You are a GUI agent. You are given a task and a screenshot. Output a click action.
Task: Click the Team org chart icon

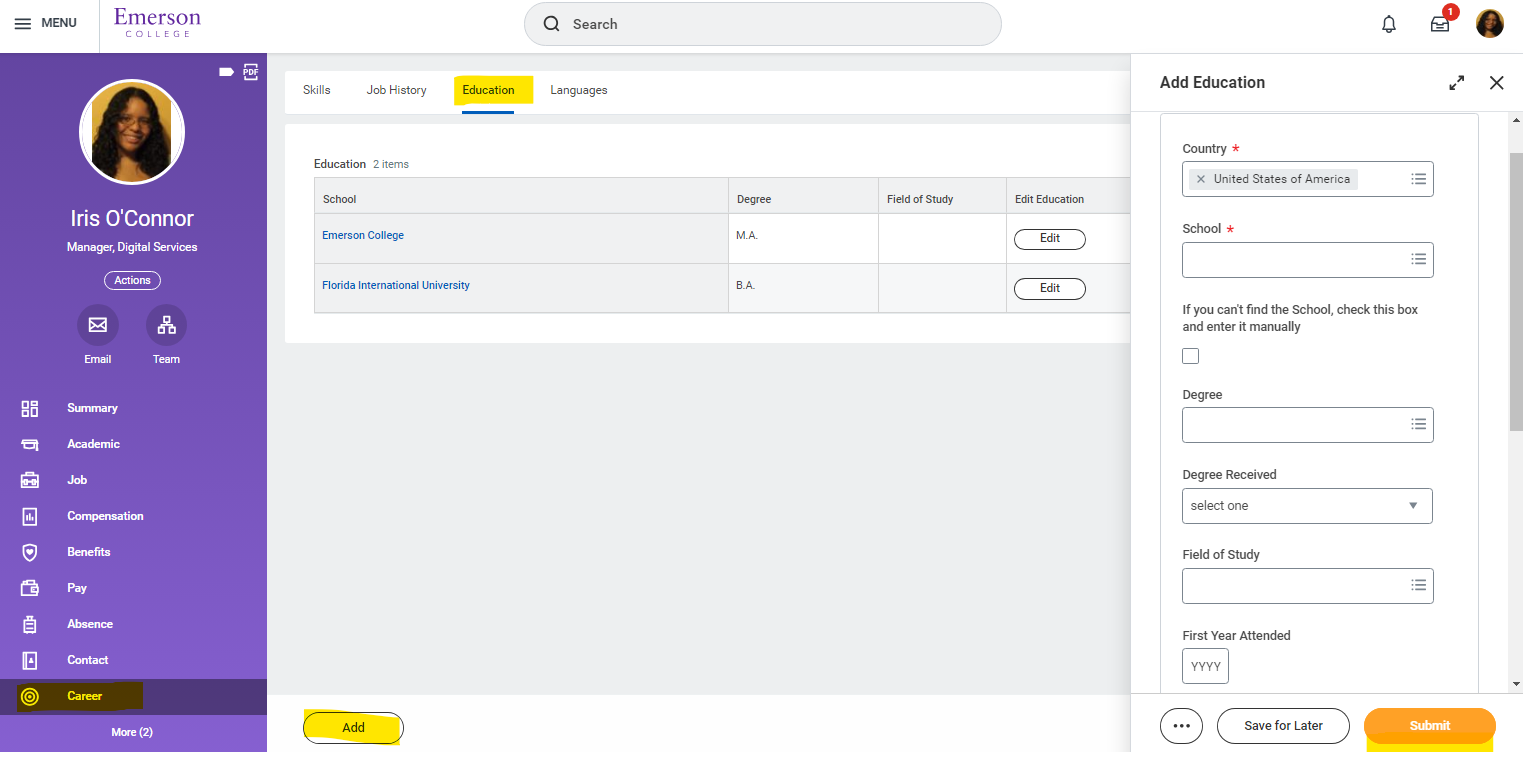tap(166, 325)
